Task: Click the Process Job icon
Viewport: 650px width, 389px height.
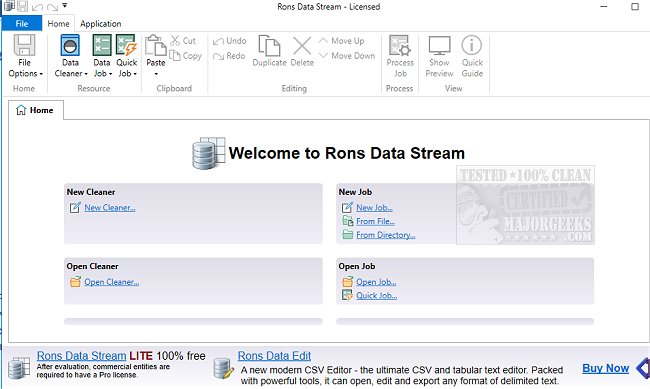Action: 400,45
